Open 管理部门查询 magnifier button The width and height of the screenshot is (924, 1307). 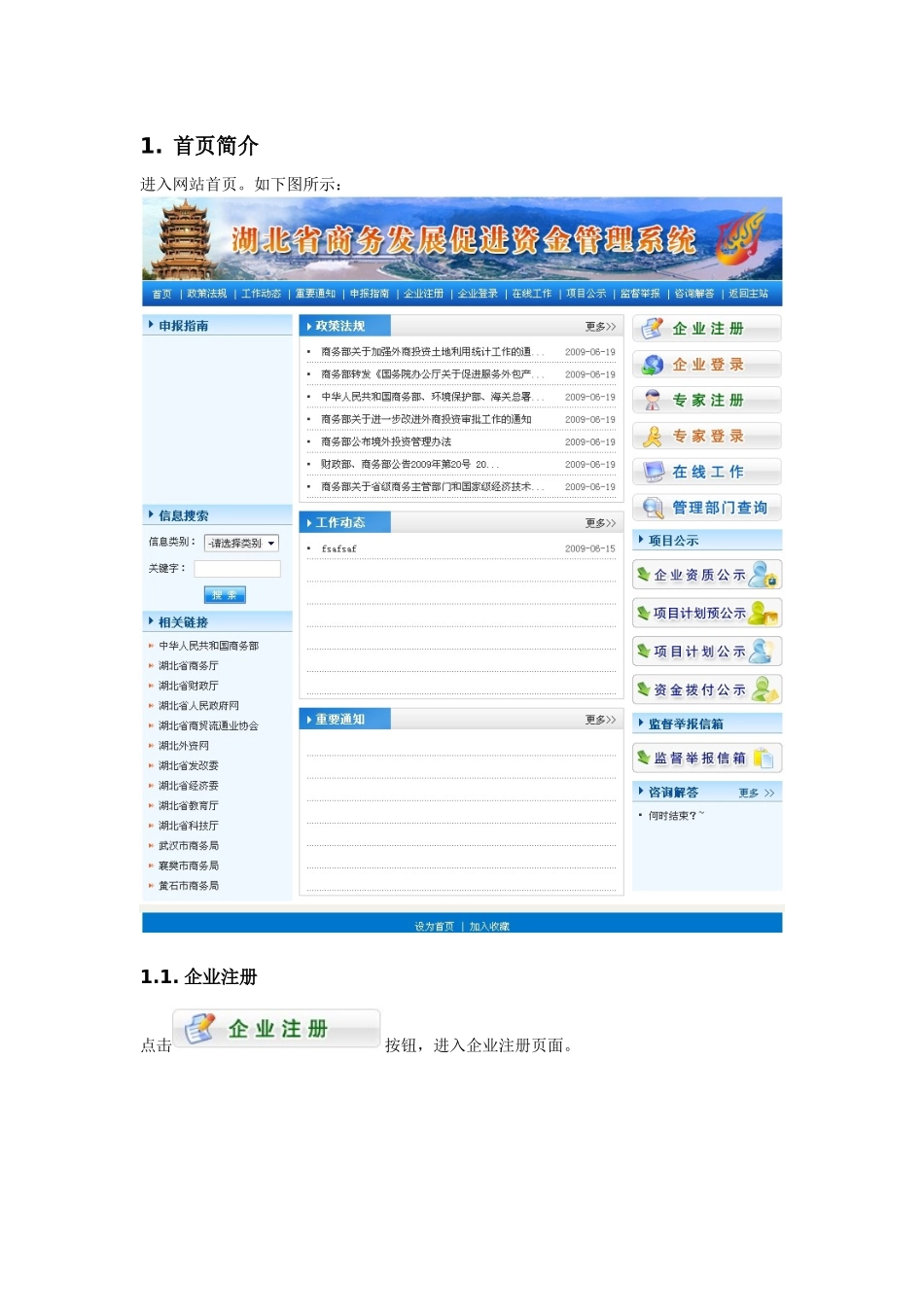coord(707,508)
